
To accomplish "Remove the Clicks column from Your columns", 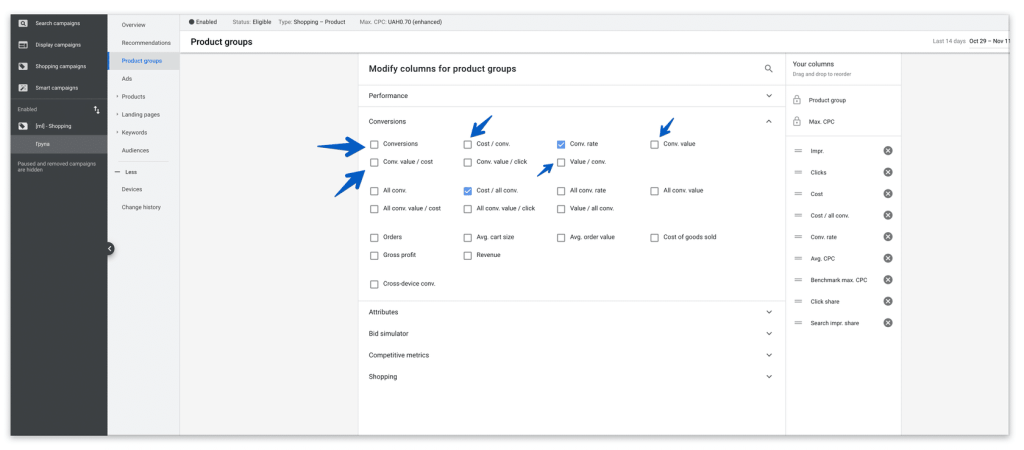I will click(888, 172).
